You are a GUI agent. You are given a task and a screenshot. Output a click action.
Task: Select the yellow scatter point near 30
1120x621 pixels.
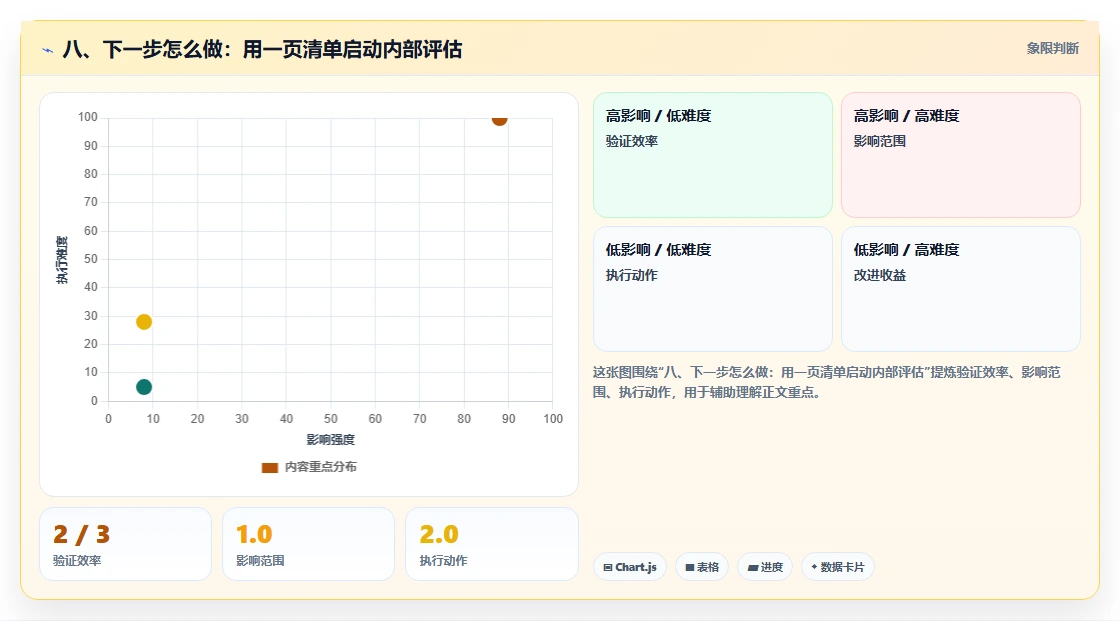(x=144, y=322)
